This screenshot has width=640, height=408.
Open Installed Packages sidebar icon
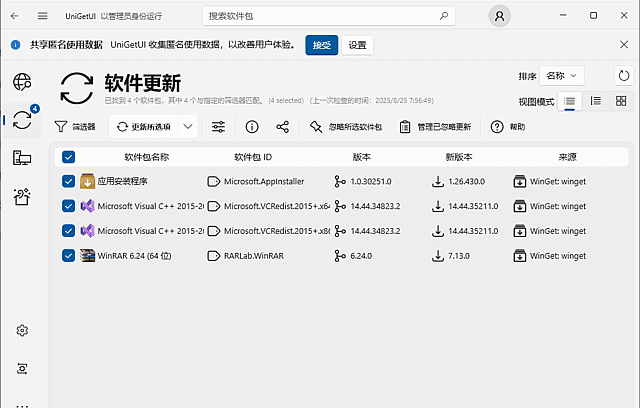tap(22, 158)
